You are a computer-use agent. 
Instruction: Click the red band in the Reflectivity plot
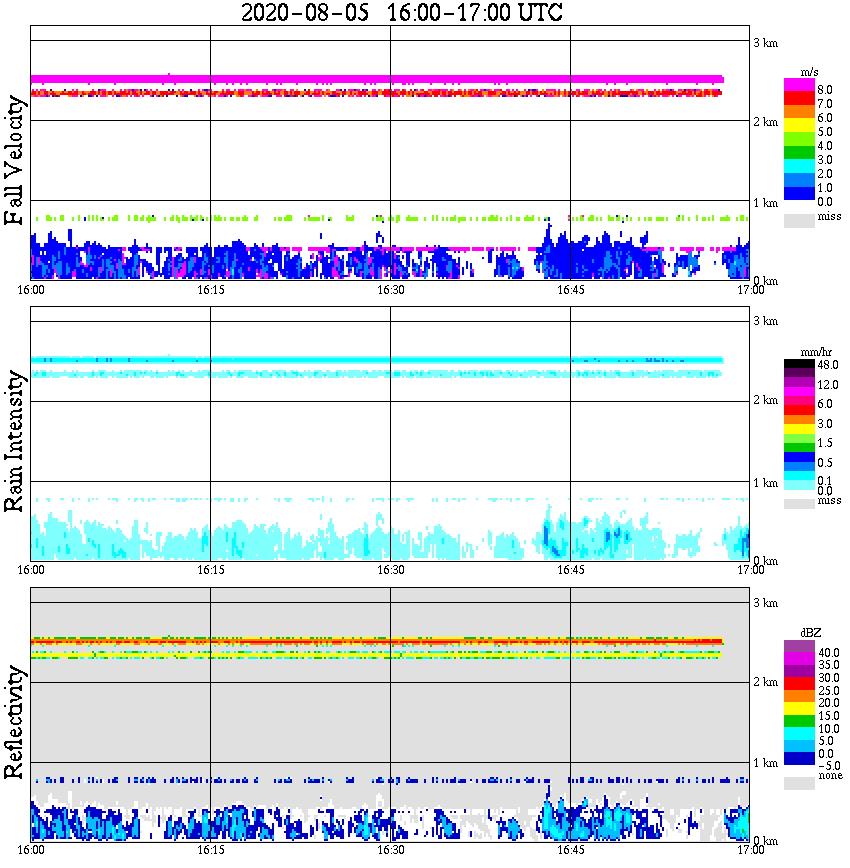377,642
